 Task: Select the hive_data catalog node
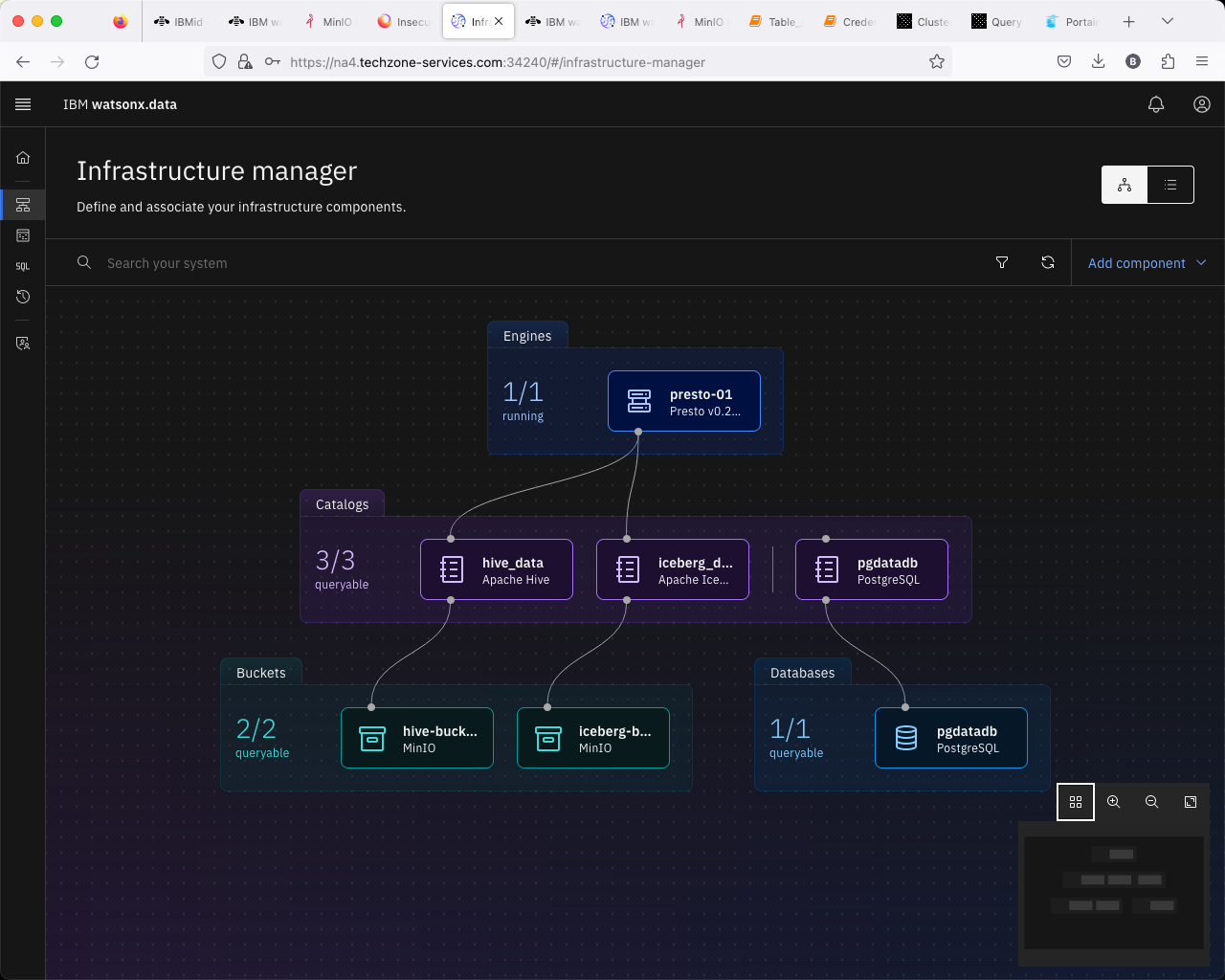(x=497, y=569)
